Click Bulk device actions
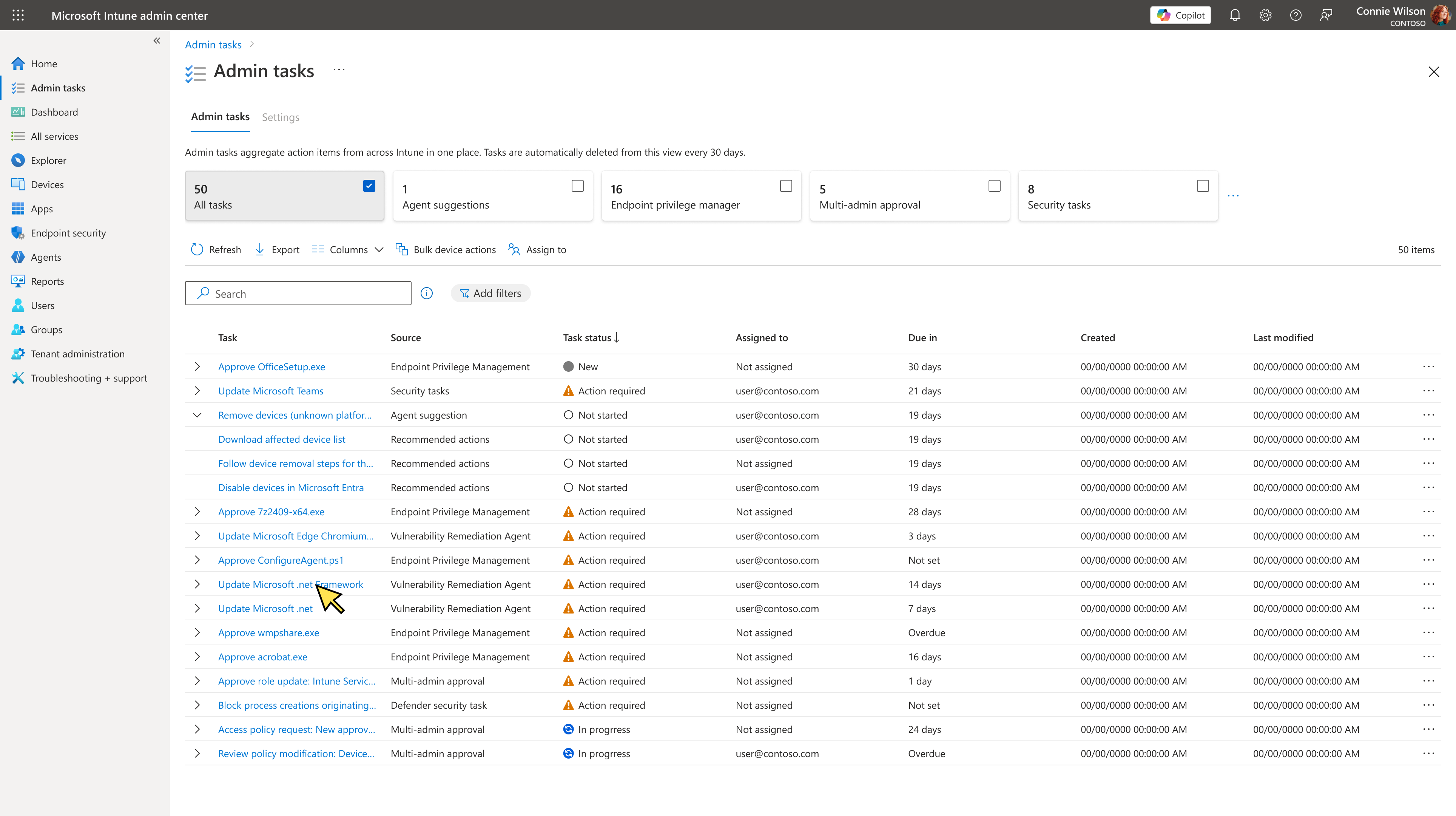Image resolution: width=1456 pixels, height=816 pixels. coord(446,250)
